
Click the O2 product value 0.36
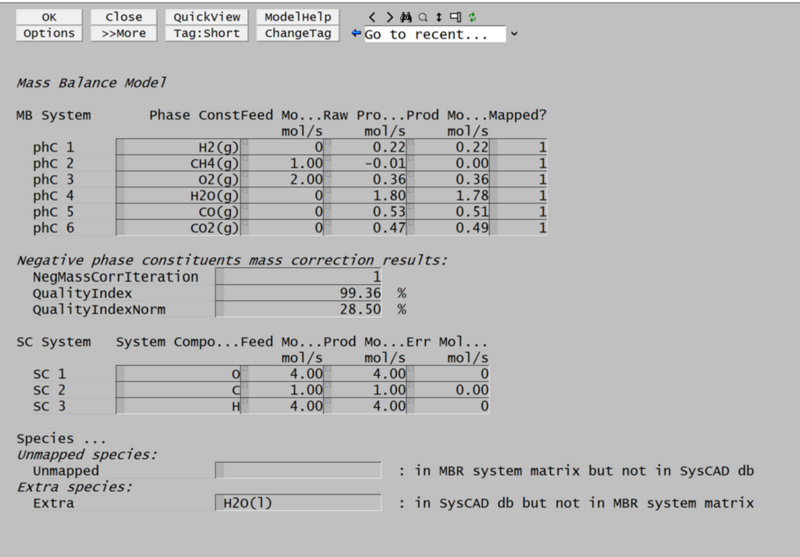[449, 180]
